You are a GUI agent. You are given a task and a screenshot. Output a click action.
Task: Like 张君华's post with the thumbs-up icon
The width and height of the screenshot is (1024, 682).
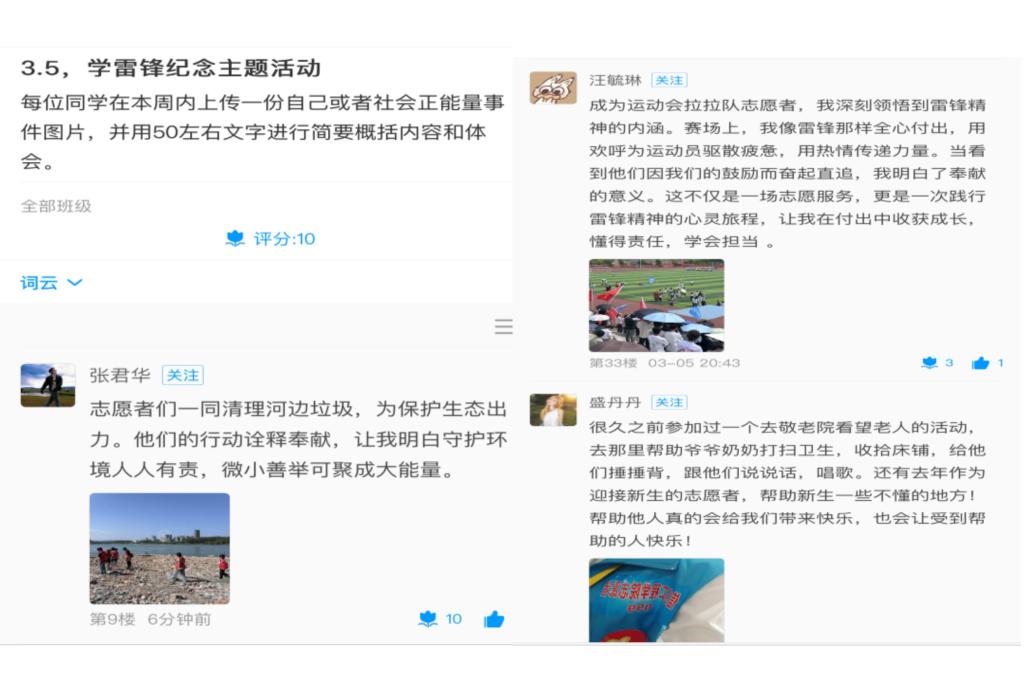pyautogui.click(x=494, y=619)
